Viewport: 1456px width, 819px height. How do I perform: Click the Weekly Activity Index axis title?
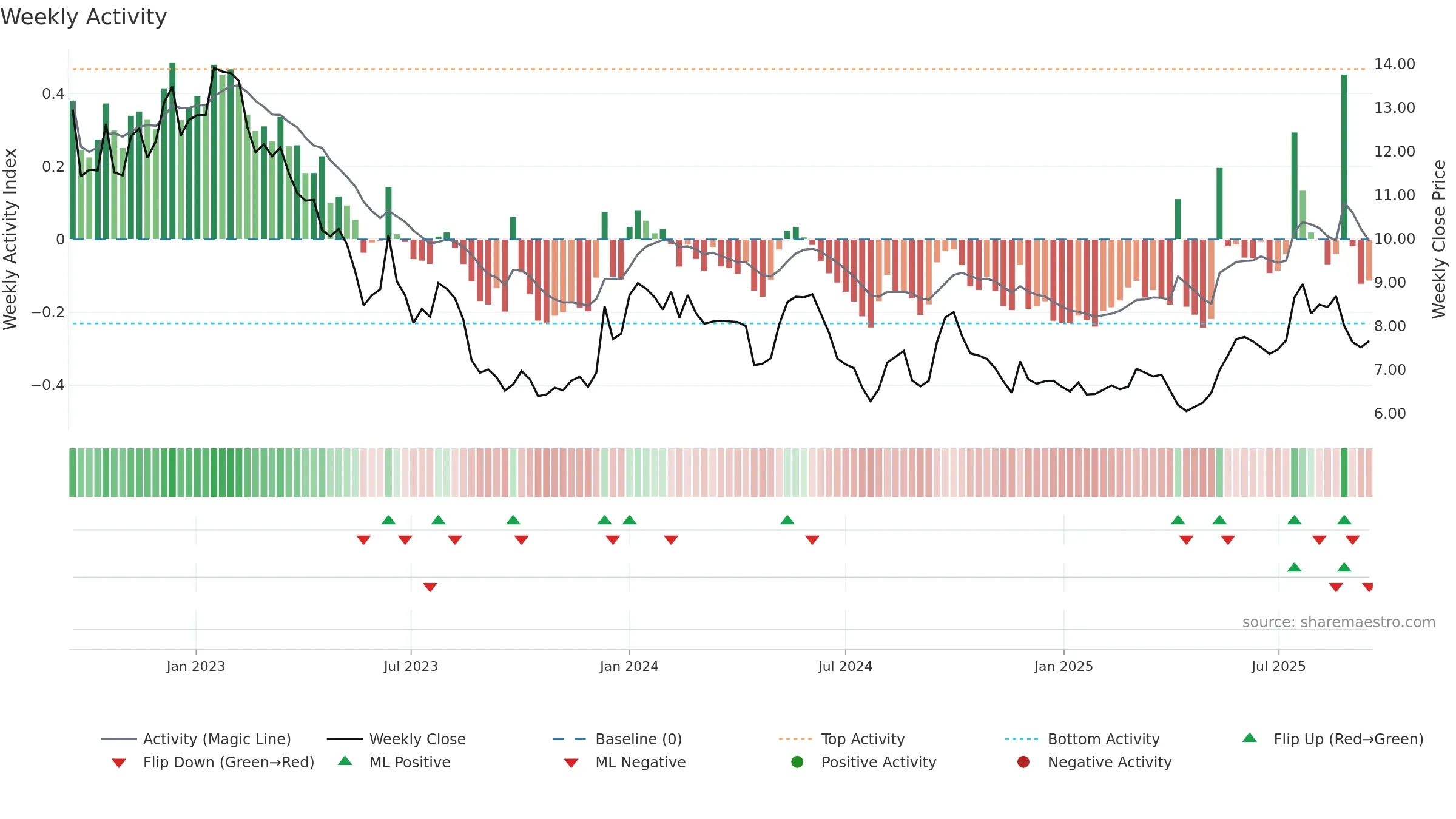tap(10, 239)
